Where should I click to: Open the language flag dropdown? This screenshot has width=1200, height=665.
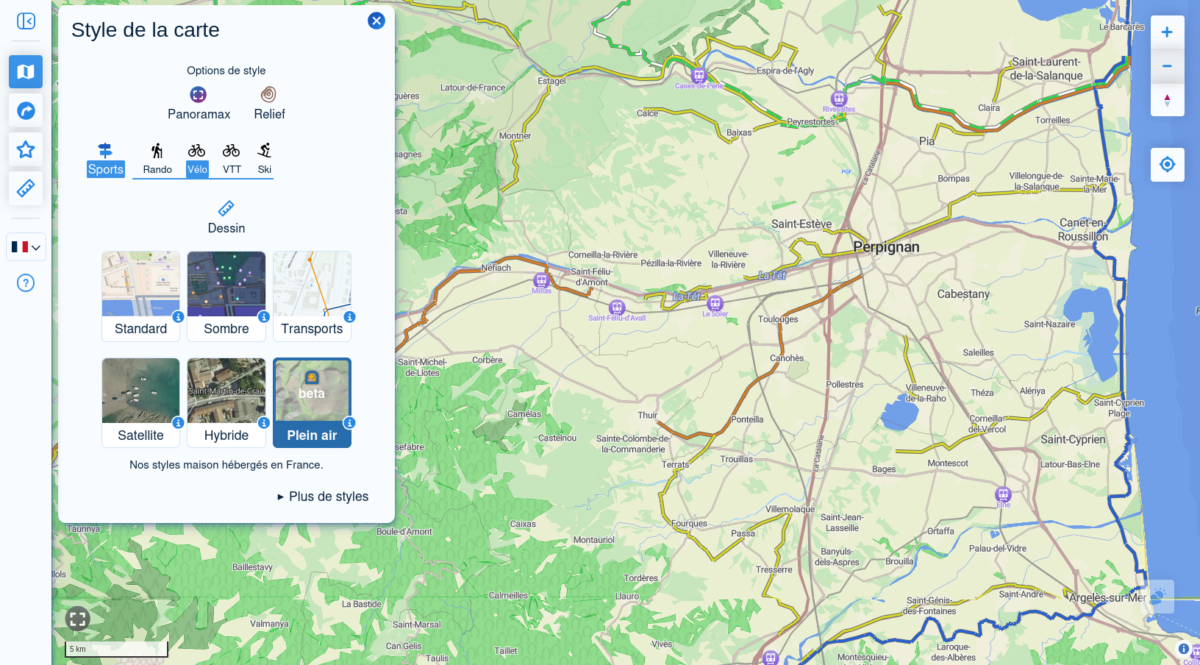26,246
